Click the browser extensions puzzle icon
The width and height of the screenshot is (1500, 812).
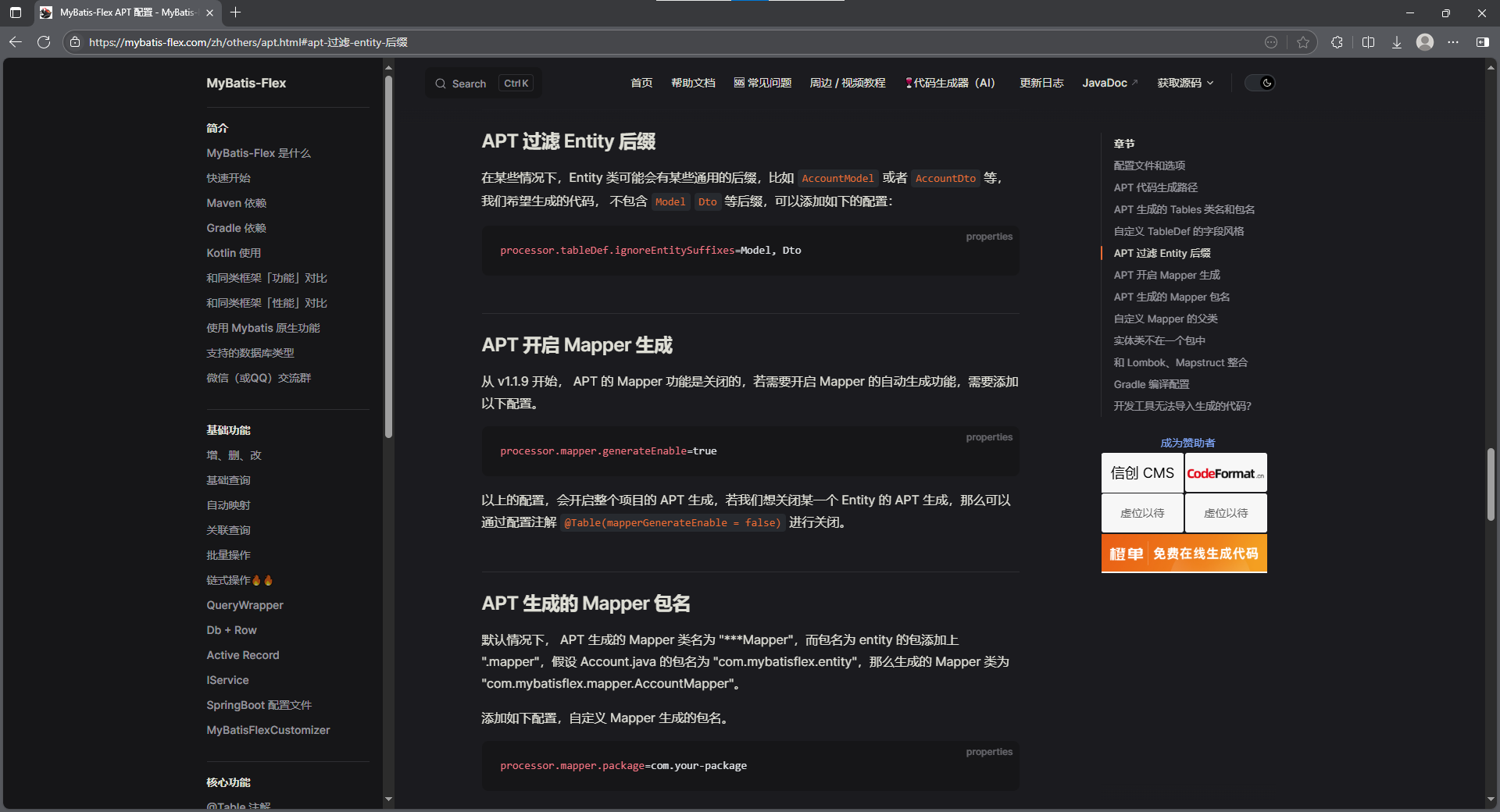(x=1337, y=42)
